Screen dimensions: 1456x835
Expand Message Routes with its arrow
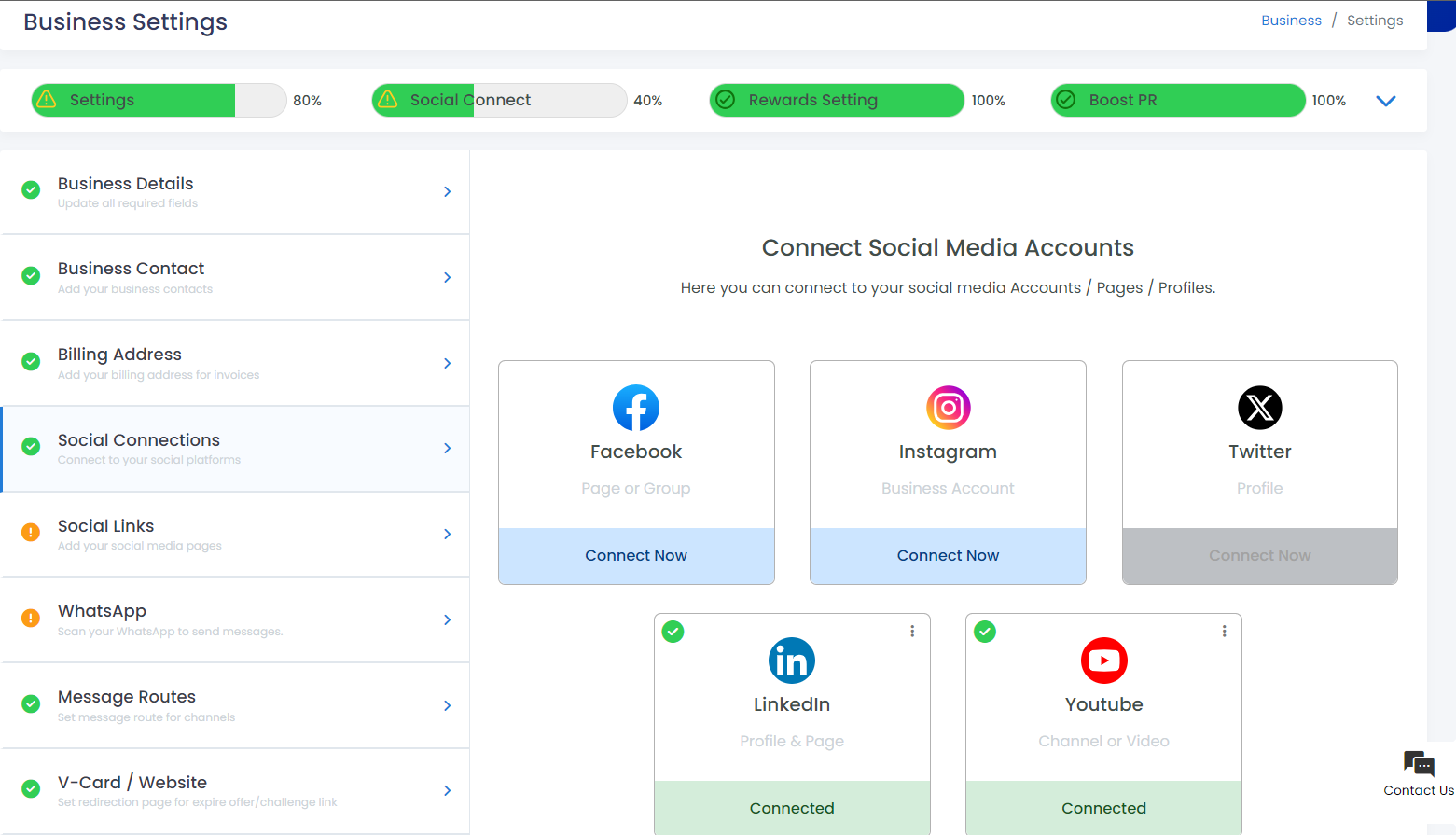pyautogui.click(x=448, y=705)
